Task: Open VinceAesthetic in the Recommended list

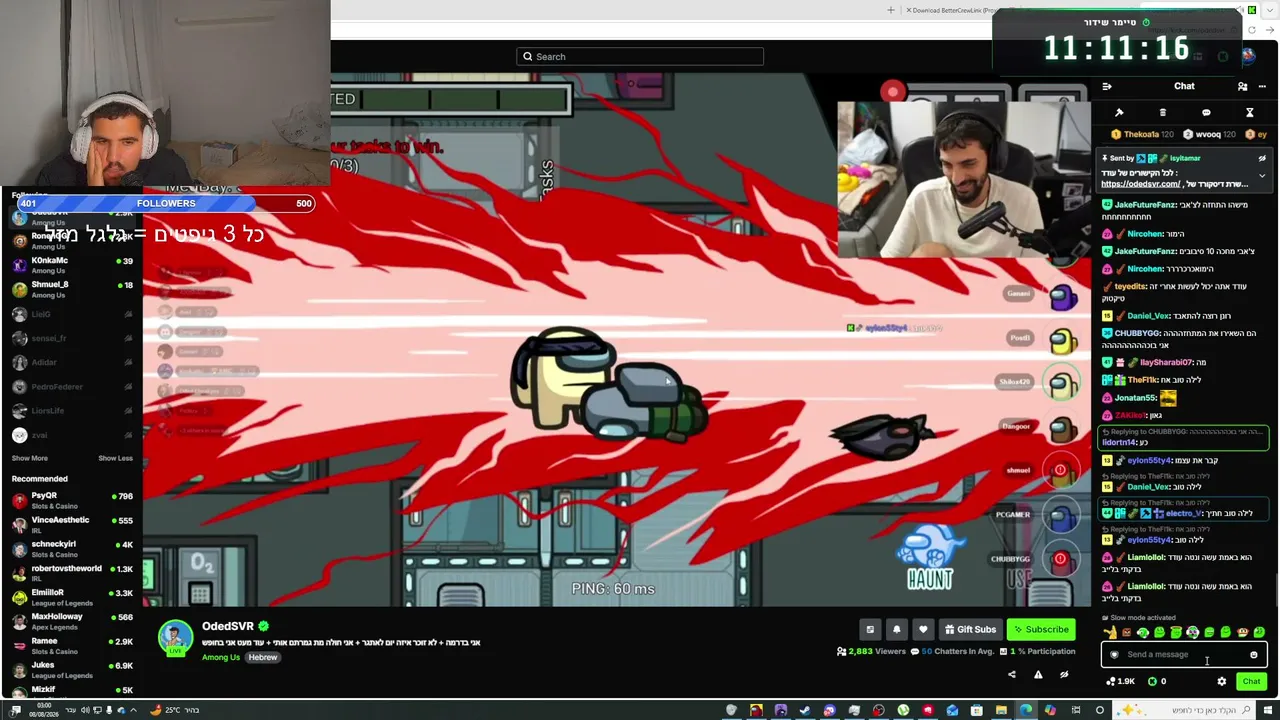Action: (72, 524)
